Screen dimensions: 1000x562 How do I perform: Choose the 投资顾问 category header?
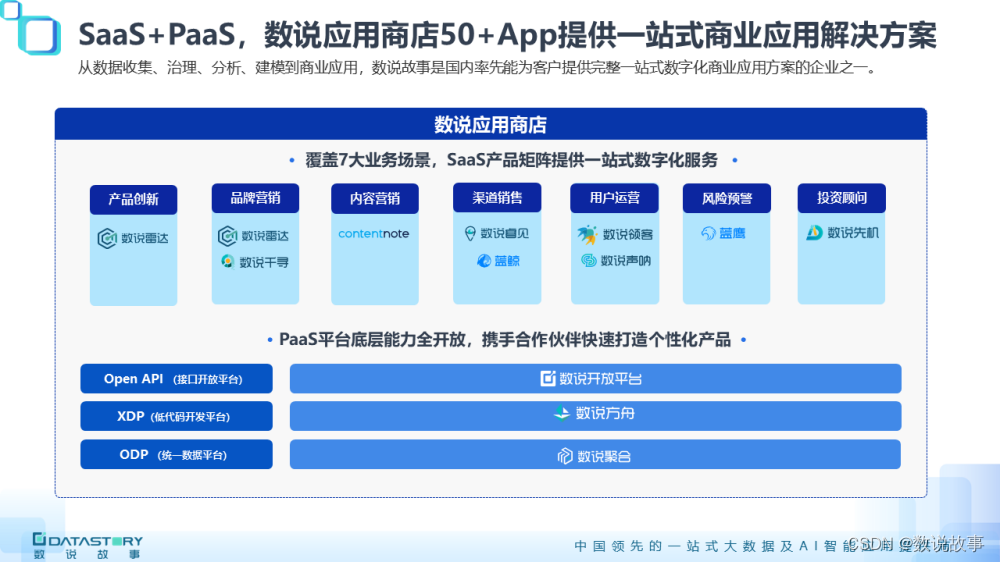click(x=841, y=198)
